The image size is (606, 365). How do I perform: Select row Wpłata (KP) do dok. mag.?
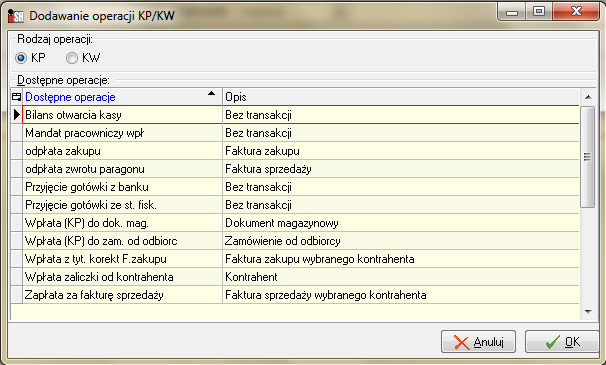(301, 223)
